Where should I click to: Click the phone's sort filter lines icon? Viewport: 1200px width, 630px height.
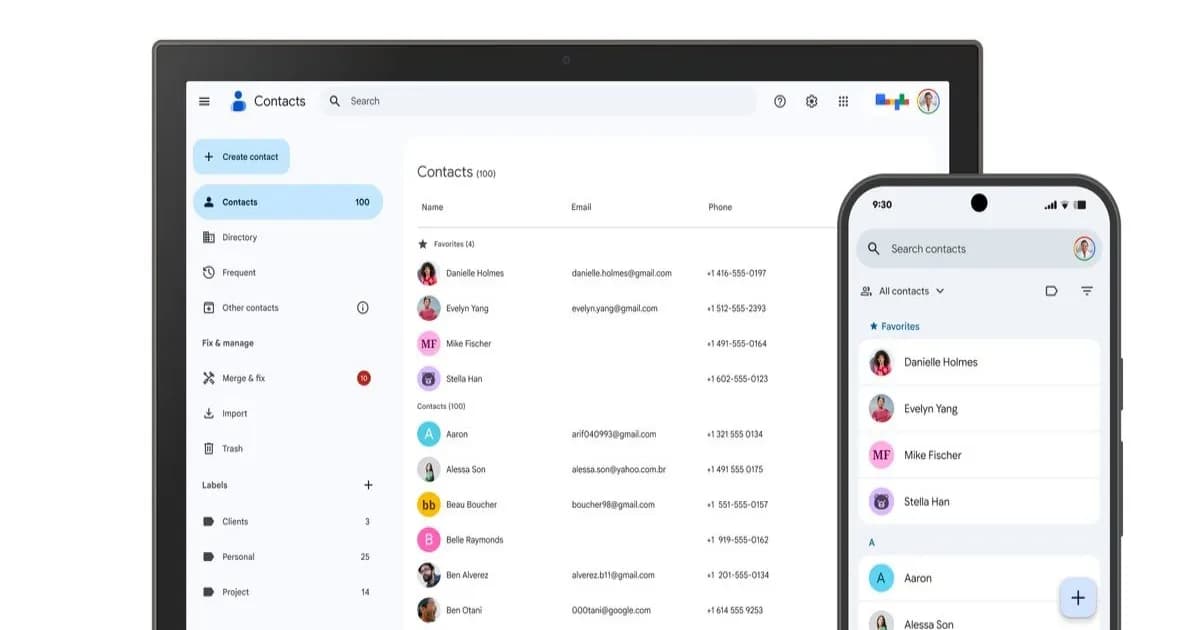[x=1087, y=291]
